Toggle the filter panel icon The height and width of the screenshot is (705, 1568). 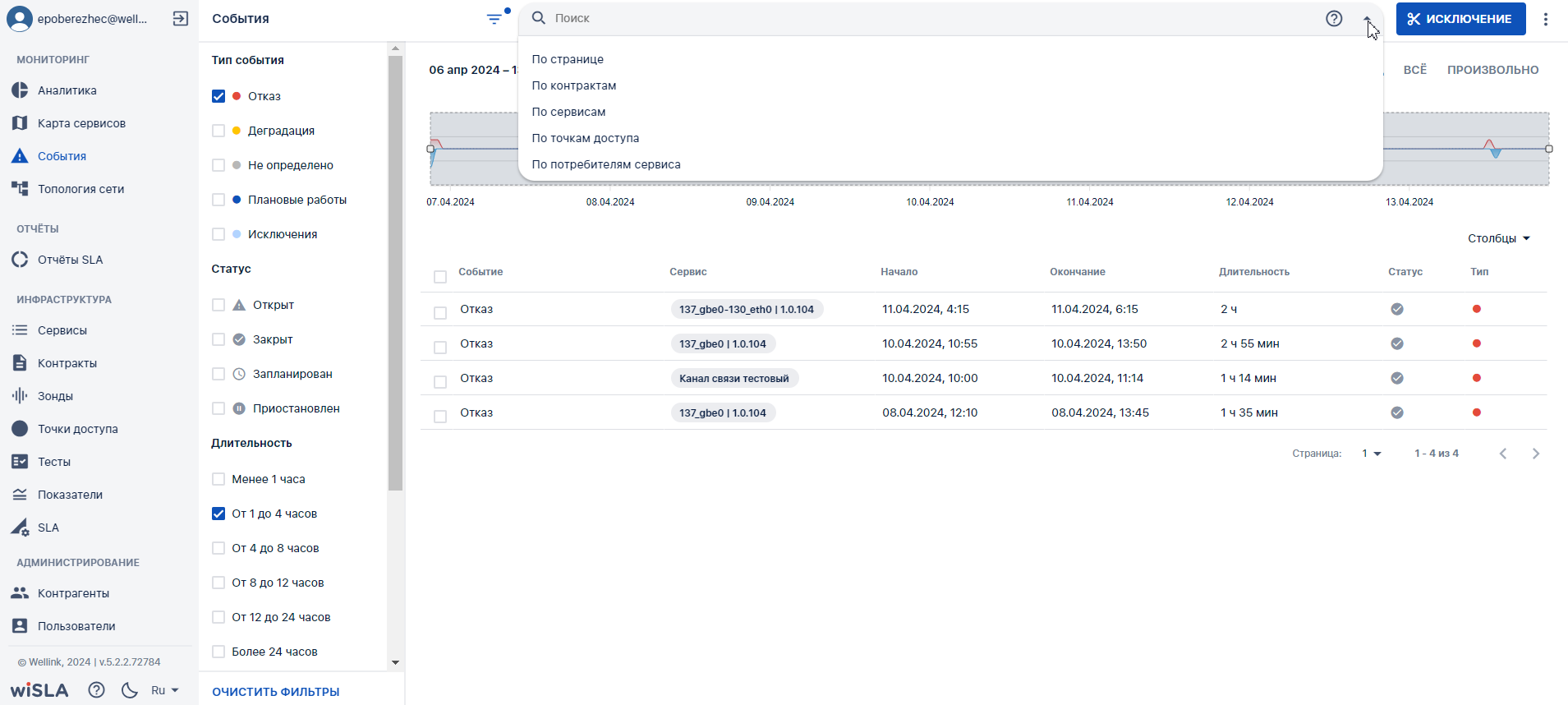[x=495, y=18]
